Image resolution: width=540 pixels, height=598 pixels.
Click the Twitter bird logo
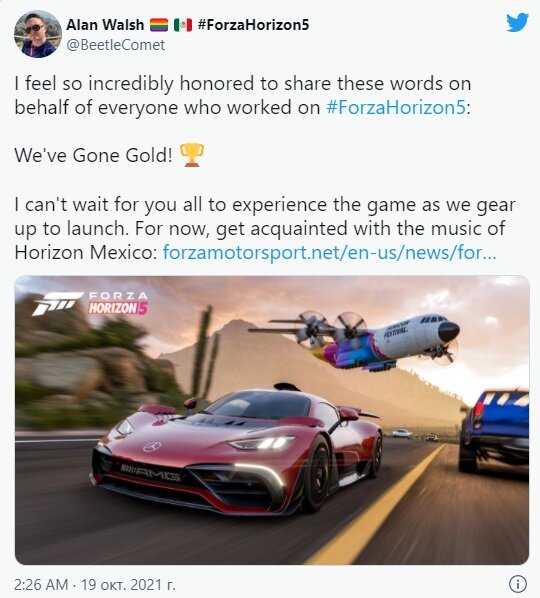pyautogui.click(x=518, y=23)
